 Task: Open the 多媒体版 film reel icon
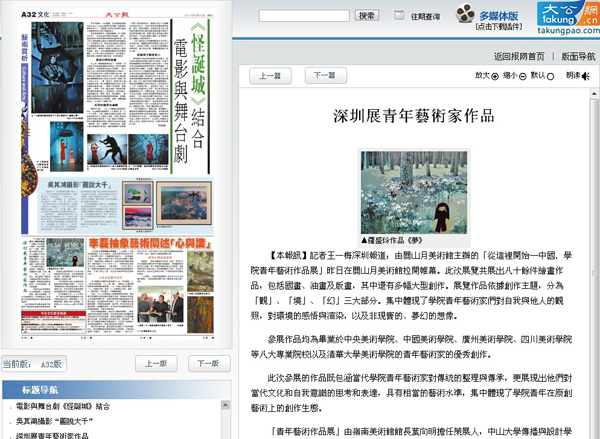tap(465, 13)
